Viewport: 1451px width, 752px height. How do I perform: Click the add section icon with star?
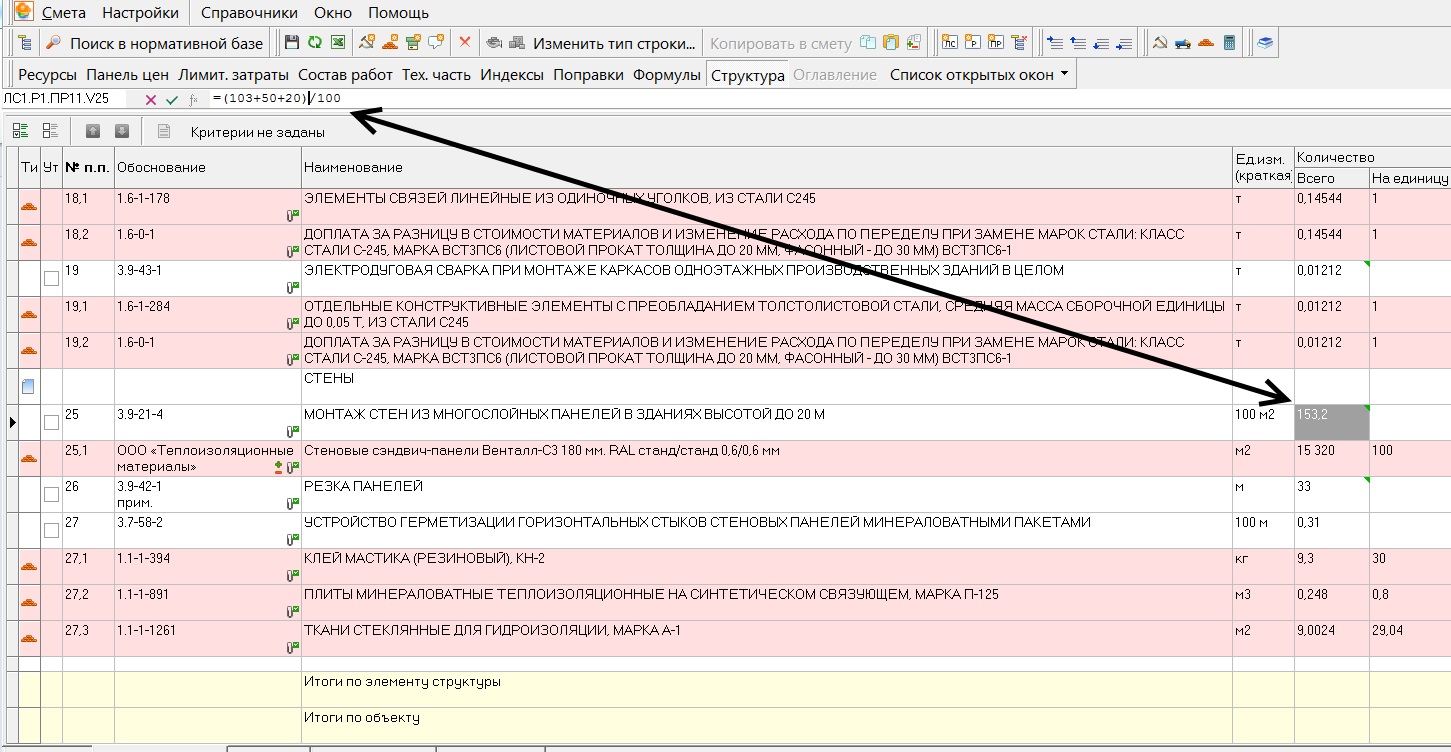pos(413,43)
